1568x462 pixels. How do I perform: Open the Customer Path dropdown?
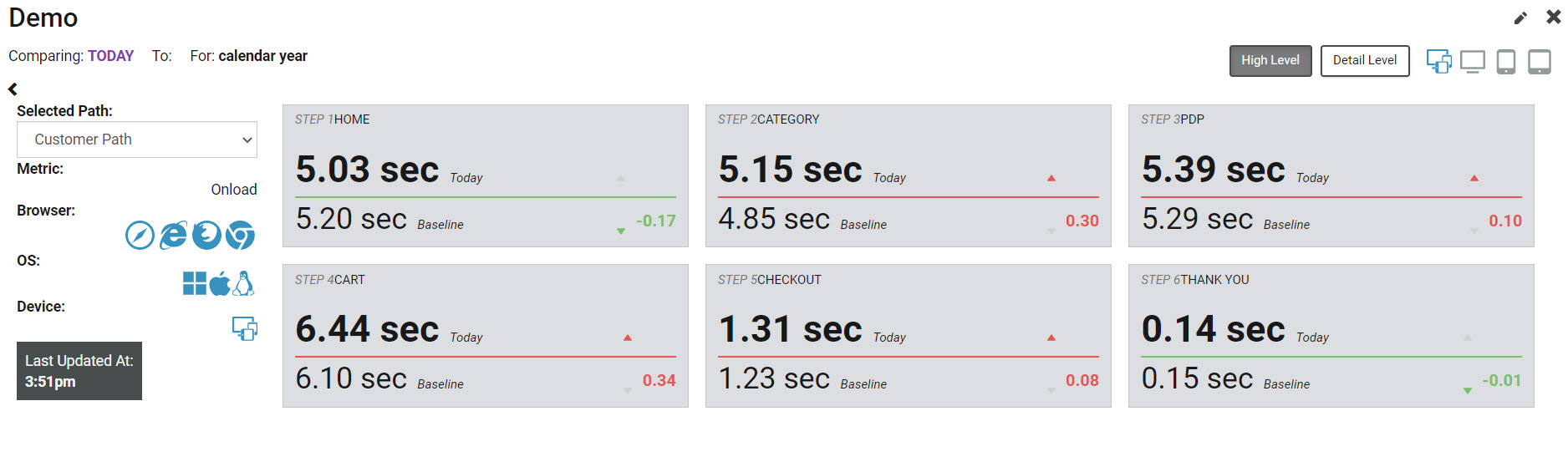pos(137,140)
